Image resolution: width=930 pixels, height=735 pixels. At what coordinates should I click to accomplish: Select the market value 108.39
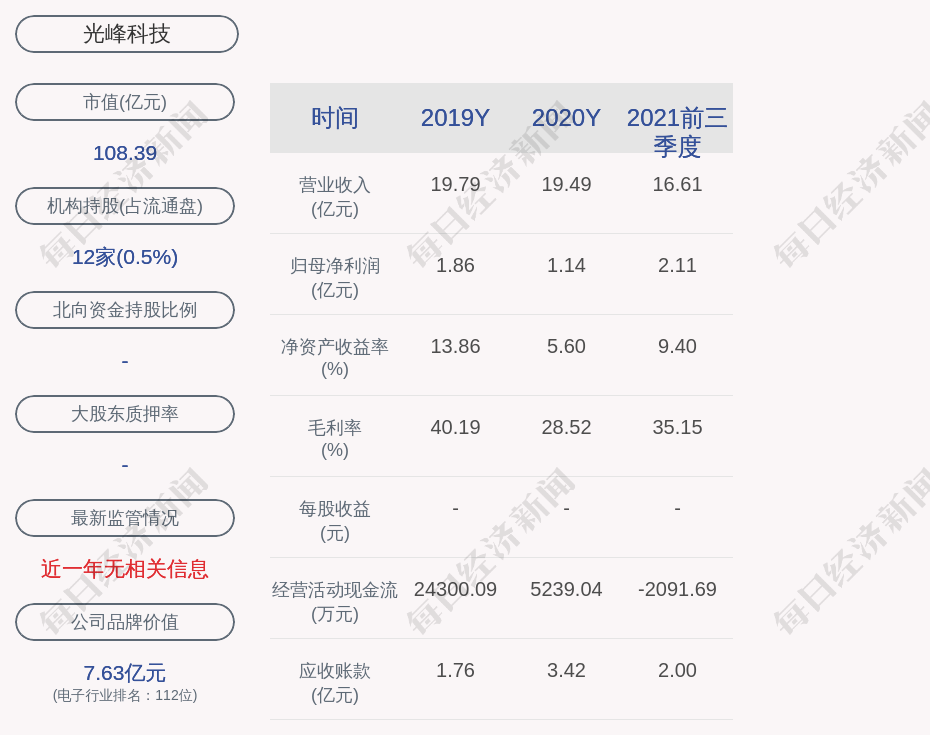125,153
